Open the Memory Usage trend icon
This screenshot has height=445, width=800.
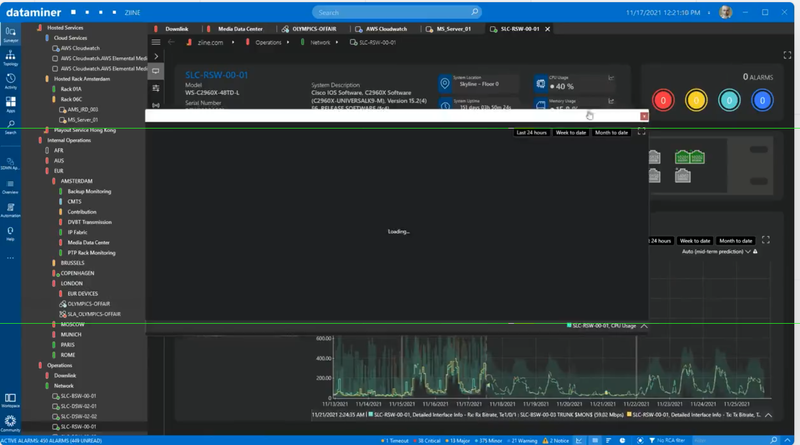(611, 101)
